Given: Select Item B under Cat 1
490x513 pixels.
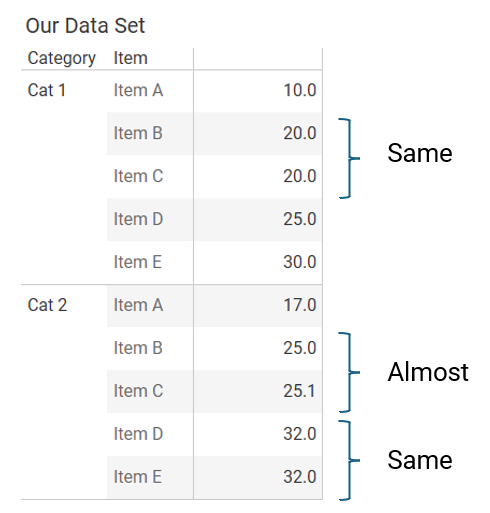Looking at the screenshot, I should click(x=138, y=133).
